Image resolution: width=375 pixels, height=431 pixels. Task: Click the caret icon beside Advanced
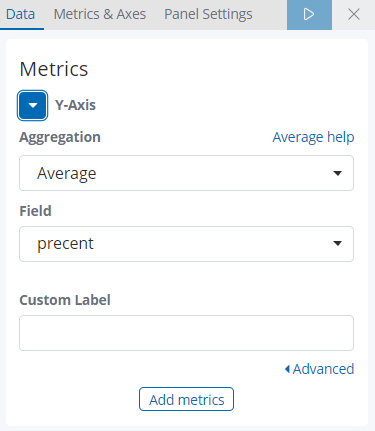pos(287,369)
